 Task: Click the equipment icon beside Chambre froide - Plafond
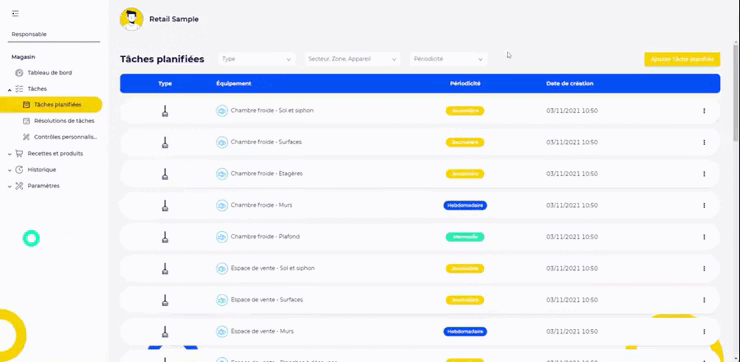pyautogui.click(x=222, y=237)
